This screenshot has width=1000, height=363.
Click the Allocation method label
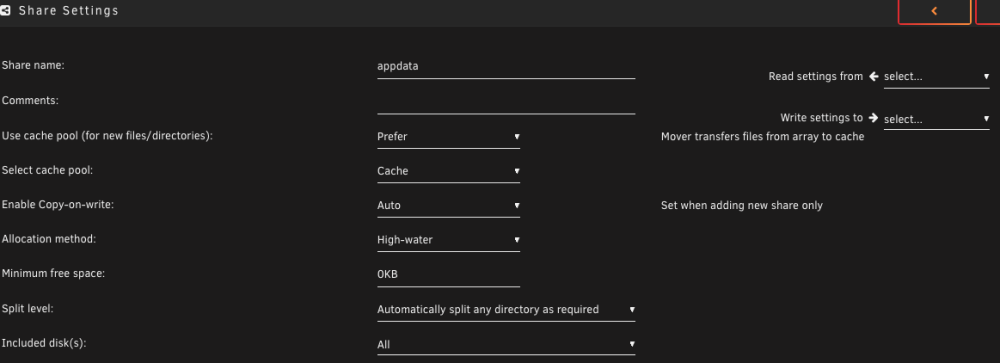point(49,239)
